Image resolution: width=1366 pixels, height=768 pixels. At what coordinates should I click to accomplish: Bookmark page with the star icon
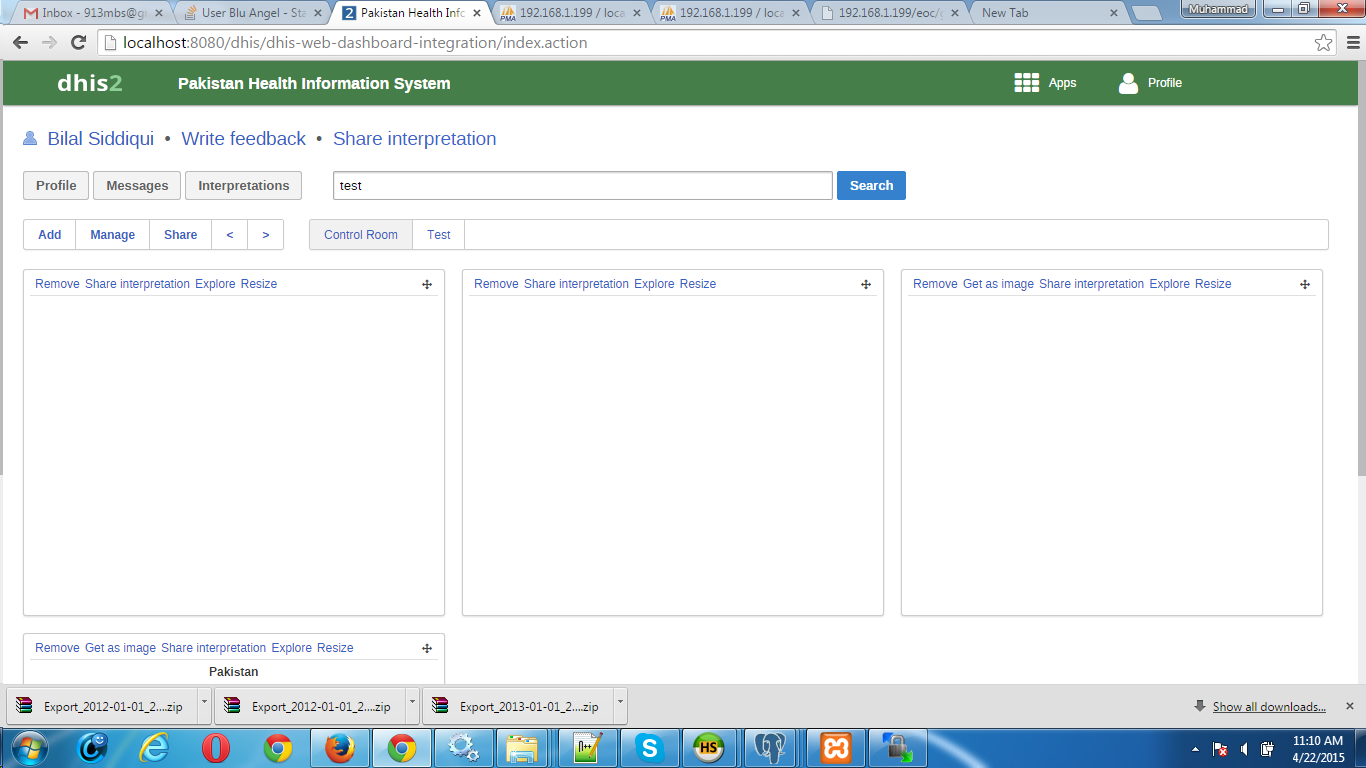(1323, 43)
